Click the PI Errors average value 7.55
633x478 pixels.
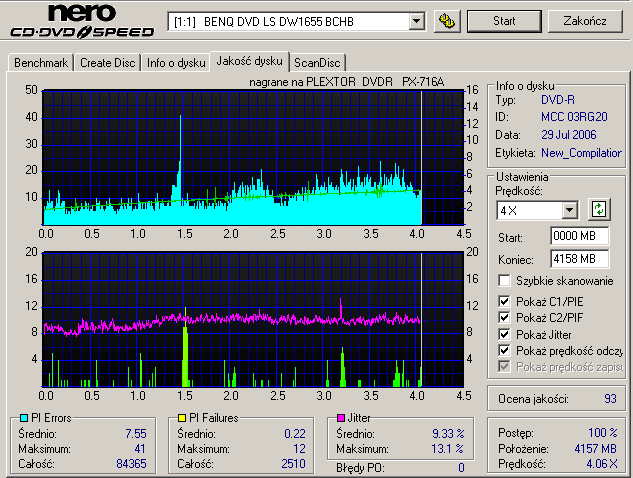coord(136,434)
